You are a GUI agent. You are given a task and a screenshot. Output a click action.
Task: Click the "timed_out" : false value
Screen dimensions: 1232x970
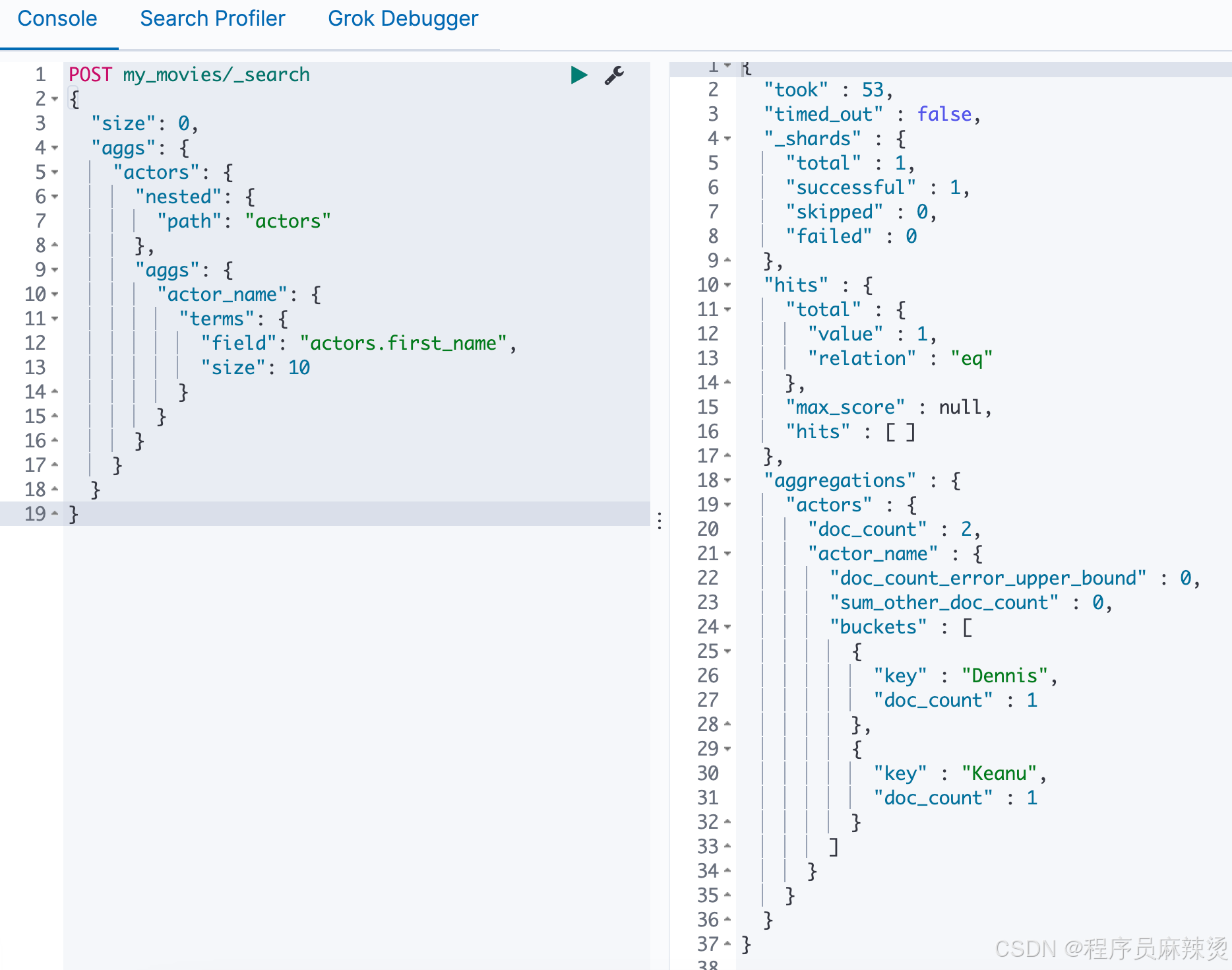(944, 114)
